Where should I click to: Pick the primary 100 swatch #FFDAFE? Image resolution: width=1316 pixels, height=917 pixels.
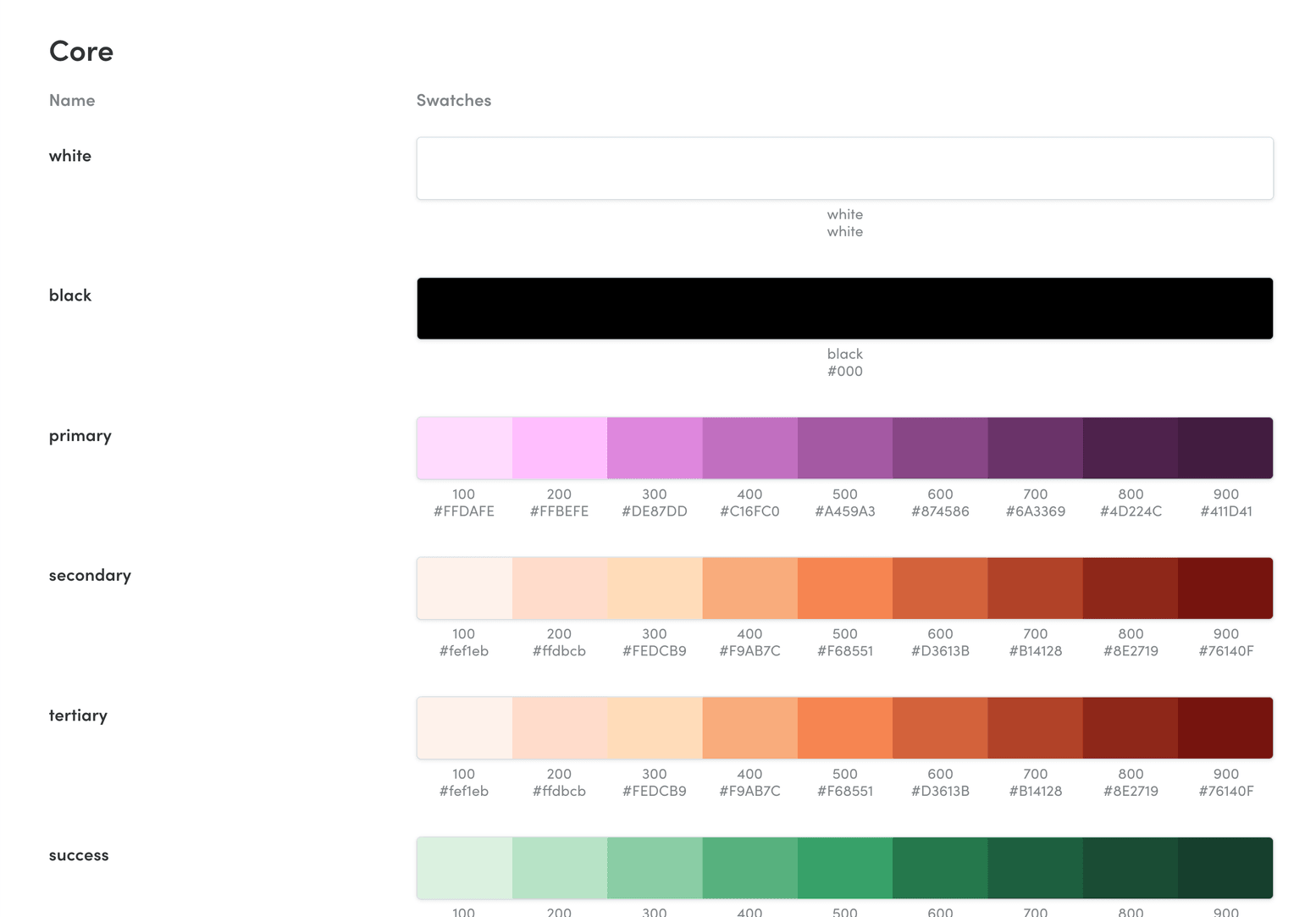(x=464, y=448)
